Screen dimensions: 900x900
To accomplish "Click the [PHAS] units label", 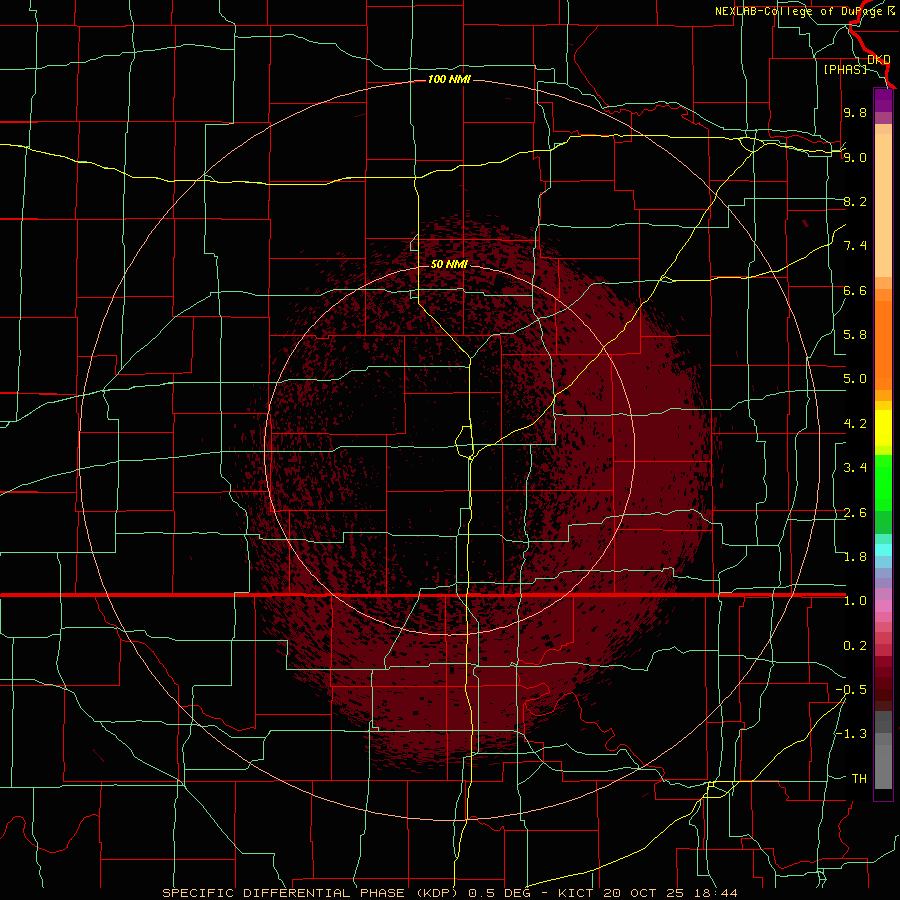I will [x=845, y=70].
